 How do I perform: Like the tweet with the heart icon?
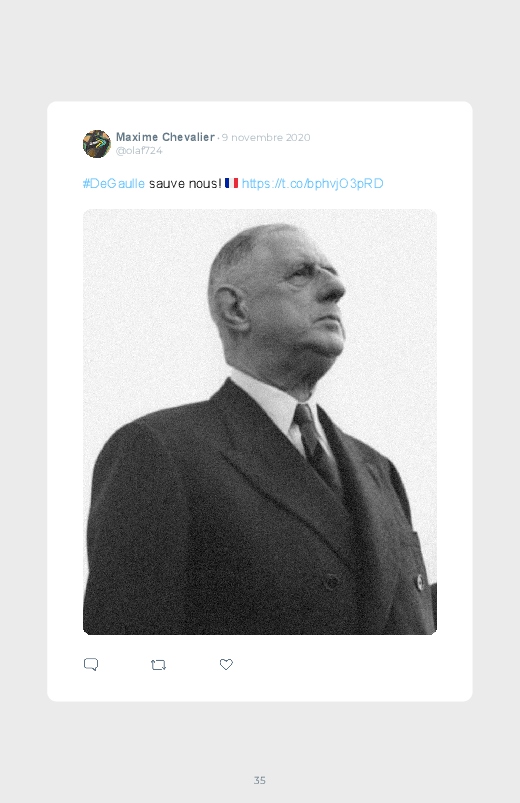pyautogui.click(x=226, y=664)
